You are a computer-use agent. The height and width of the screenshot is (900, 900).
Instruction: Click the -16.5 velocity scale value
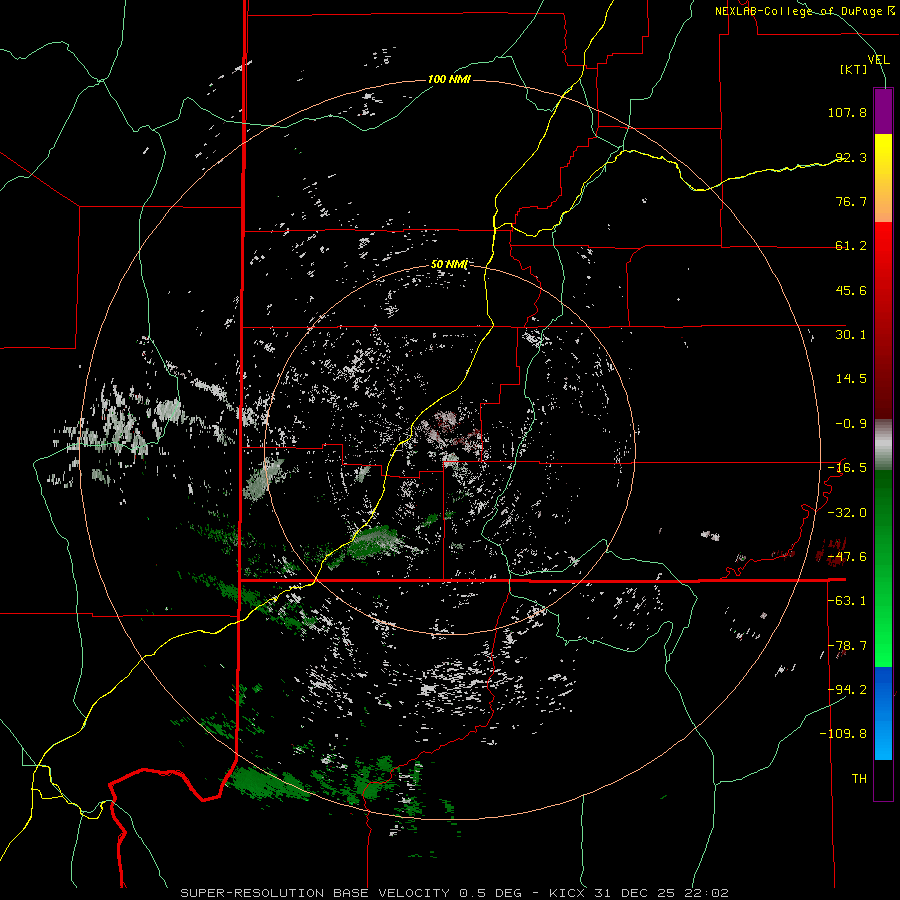tap(847, 468)
